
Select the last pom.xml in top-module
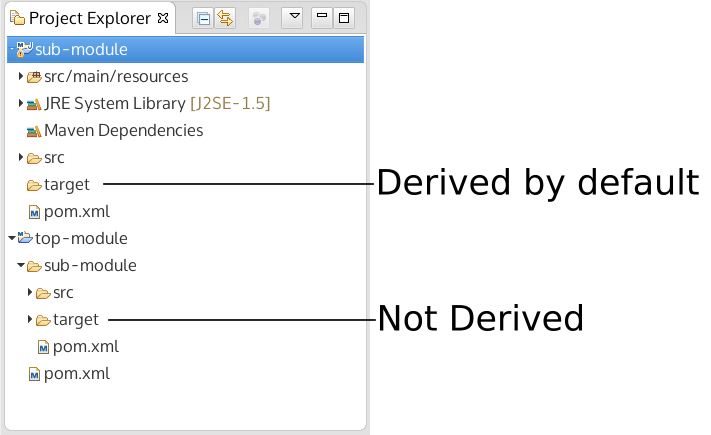click(x=76, y=374)
